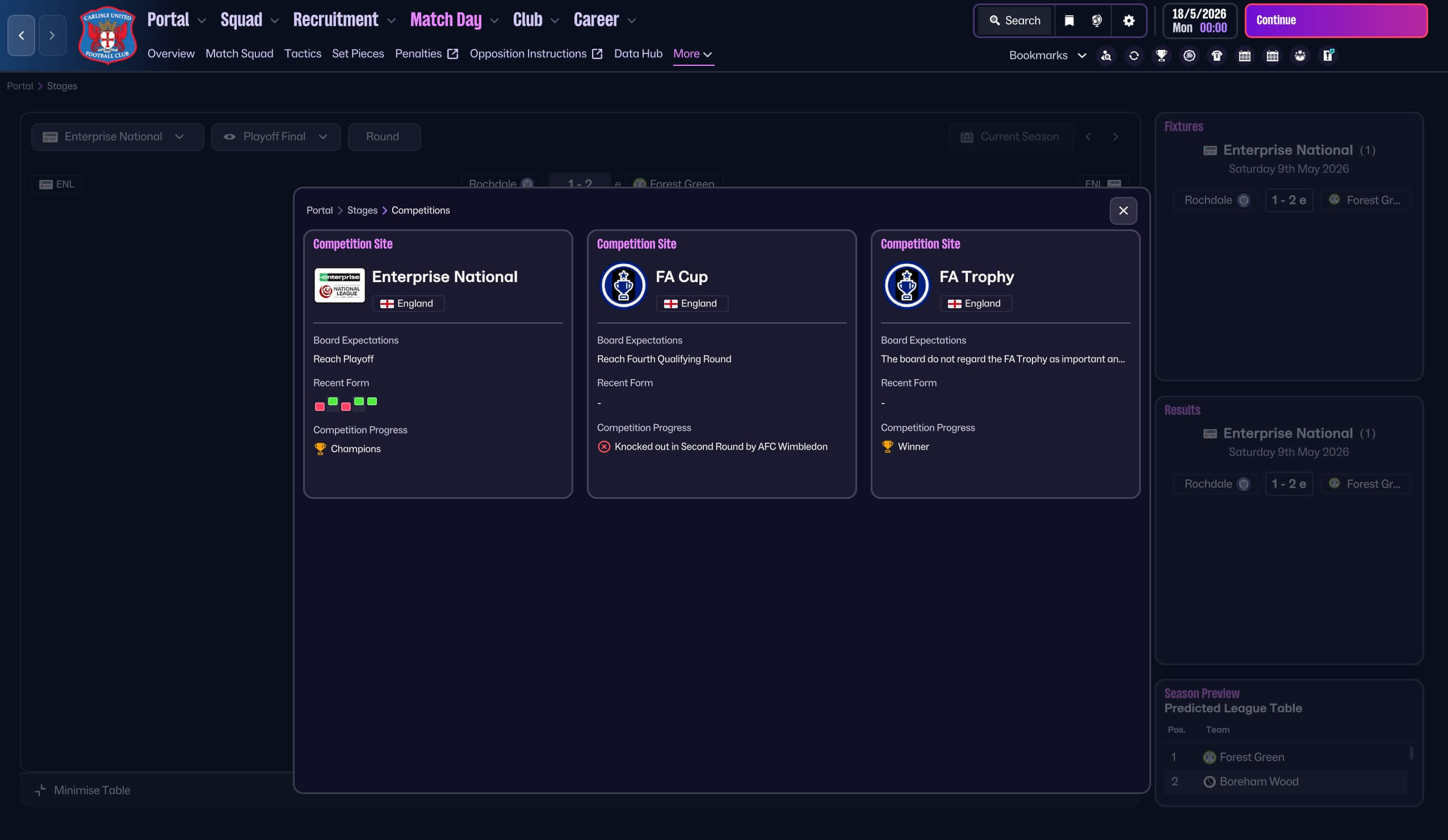Close the Competitions popup panel
The height and width of the screenshot is (840, 1448).
pyautogui.click(x=1123, y=211)
